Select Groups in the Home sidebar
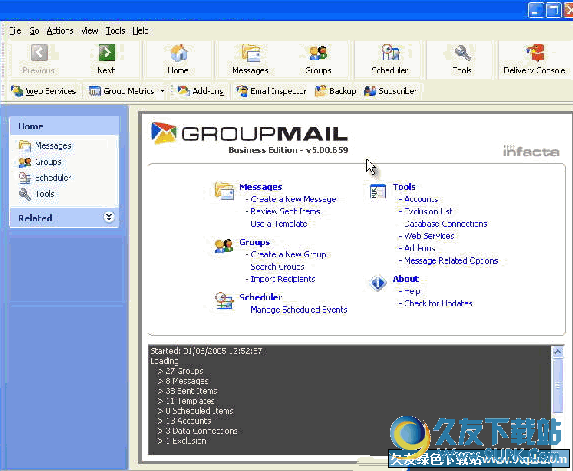The image size is (573, 471). (x=40, y=162)
